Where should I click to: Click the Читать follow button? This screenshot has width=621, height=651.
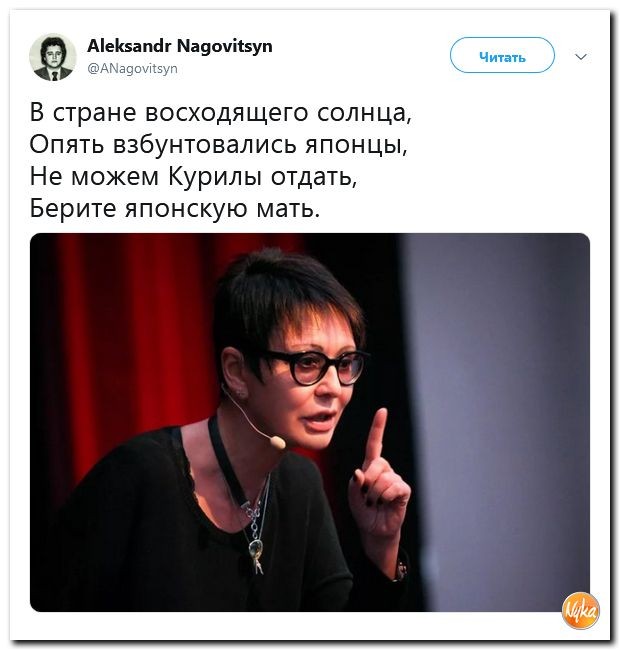click(502, 55)
